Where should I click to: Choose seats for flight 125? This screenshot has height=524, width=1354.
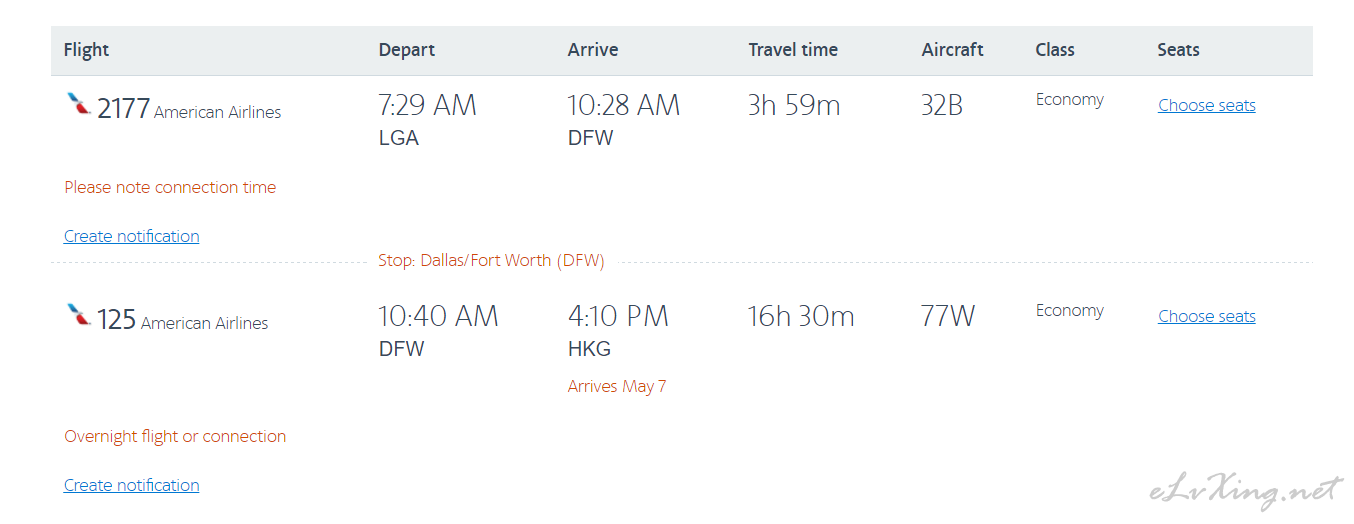(1207, 316)
